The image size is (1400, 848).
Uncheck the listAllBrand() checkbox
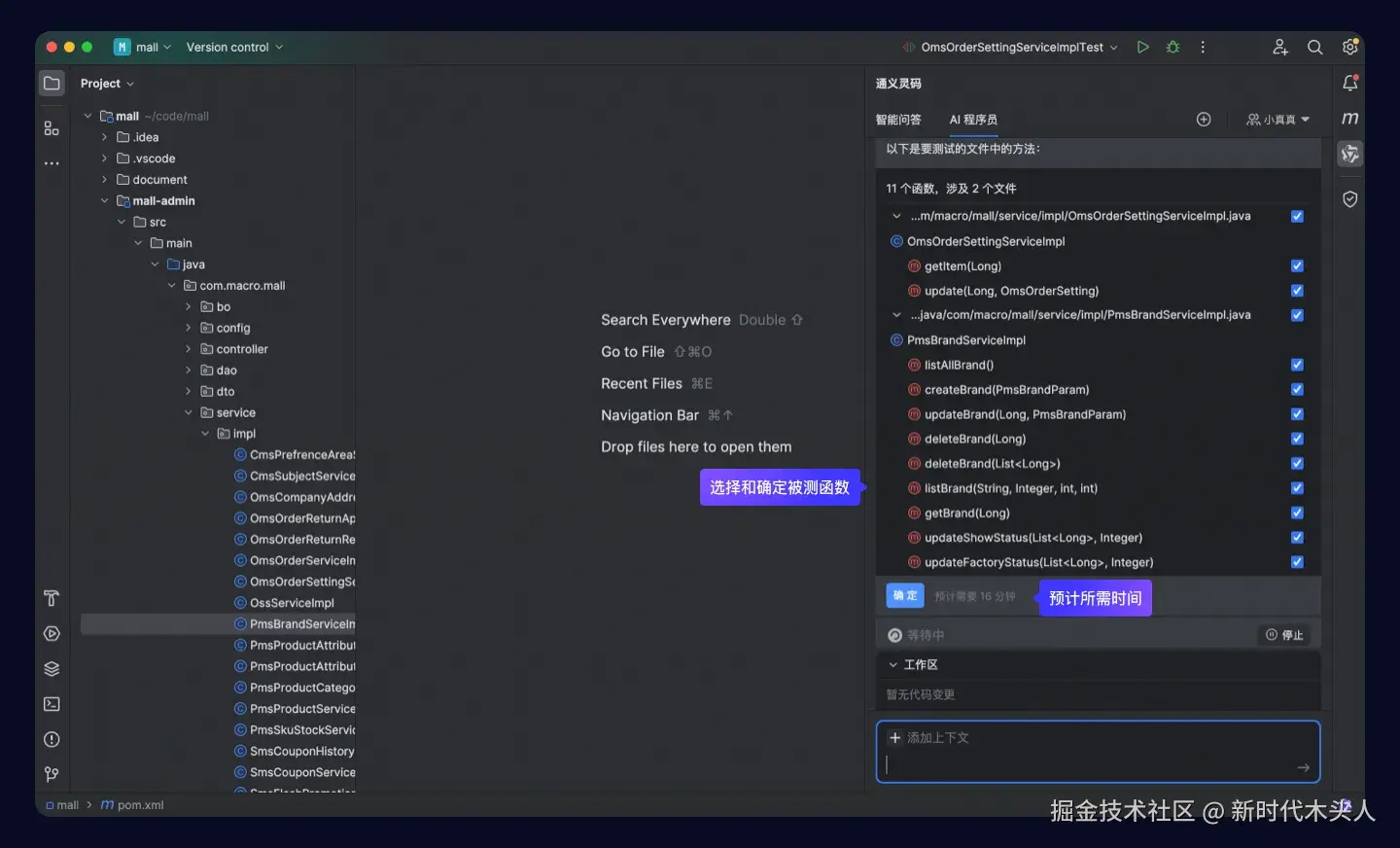pyautogui.click(x=1297, y=365)
